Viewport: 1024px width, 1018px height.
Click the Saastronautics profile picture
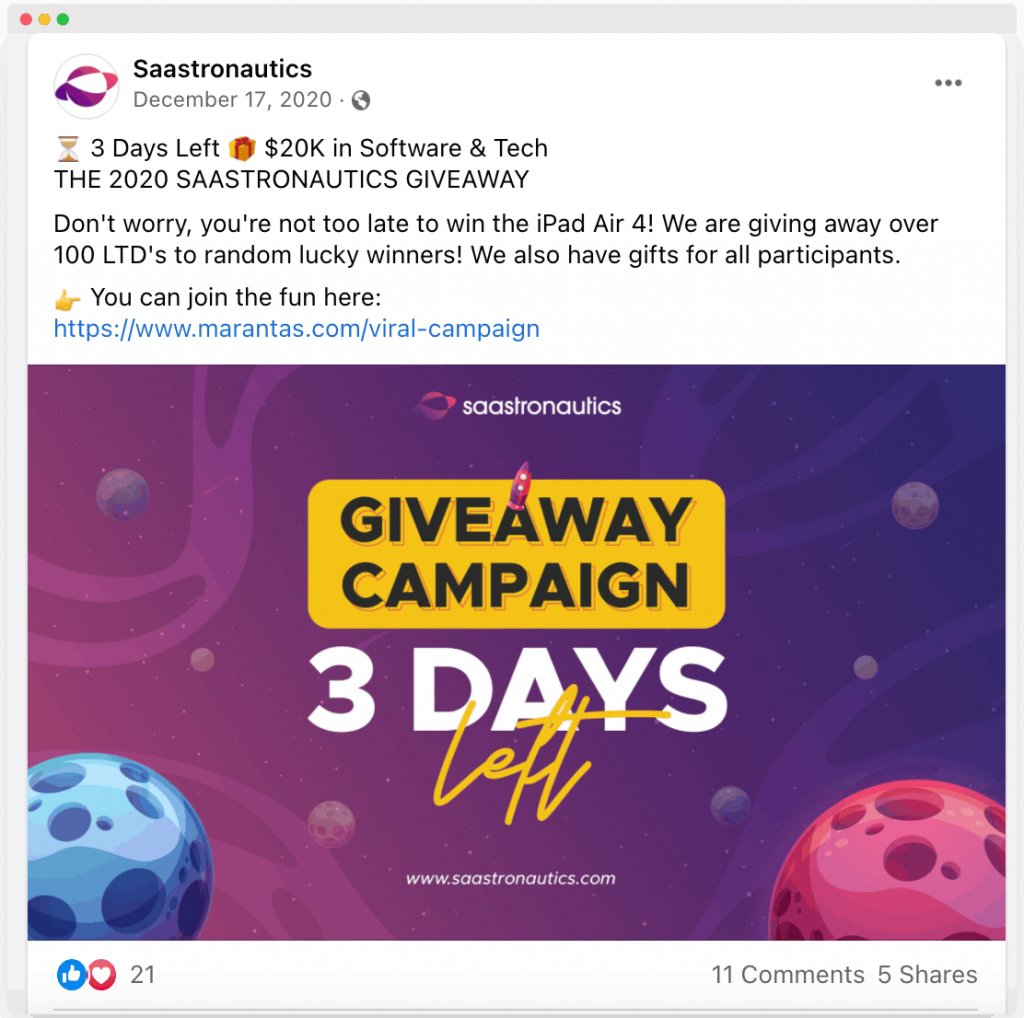86,86
